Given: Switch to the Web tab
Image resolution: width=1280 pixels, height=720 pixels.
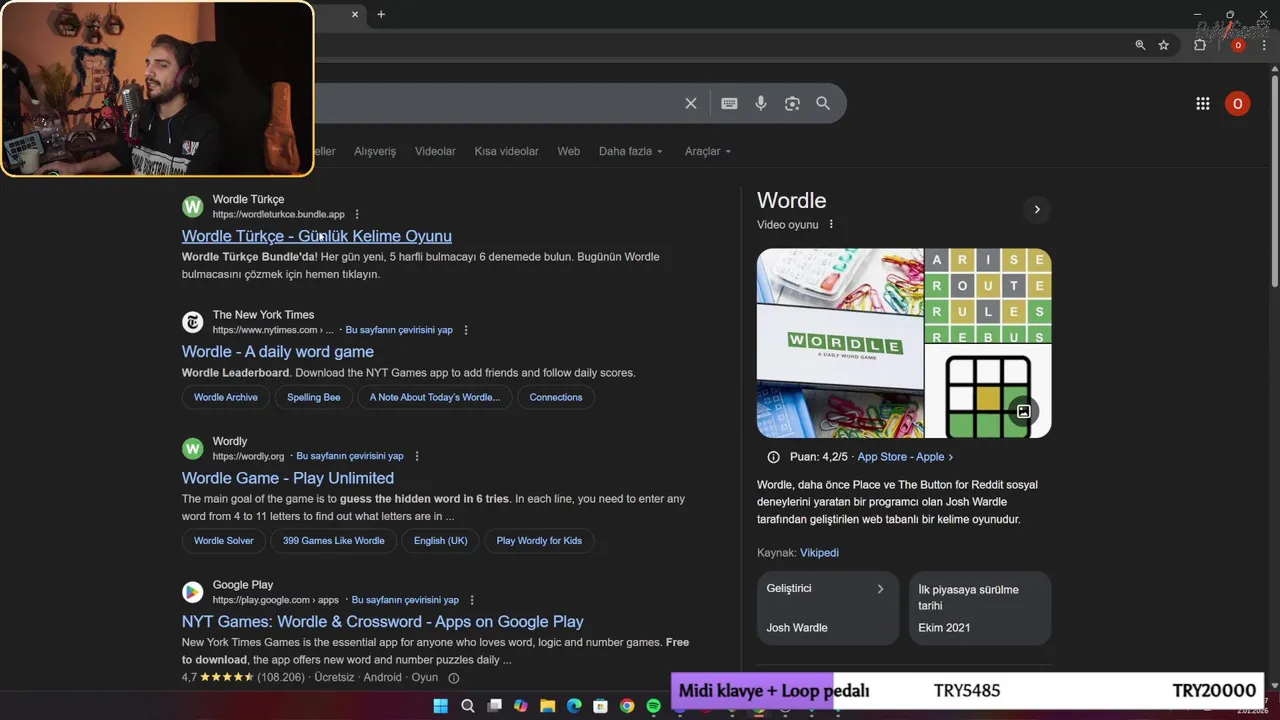Looking at the screenshot, I should [568, 151].
